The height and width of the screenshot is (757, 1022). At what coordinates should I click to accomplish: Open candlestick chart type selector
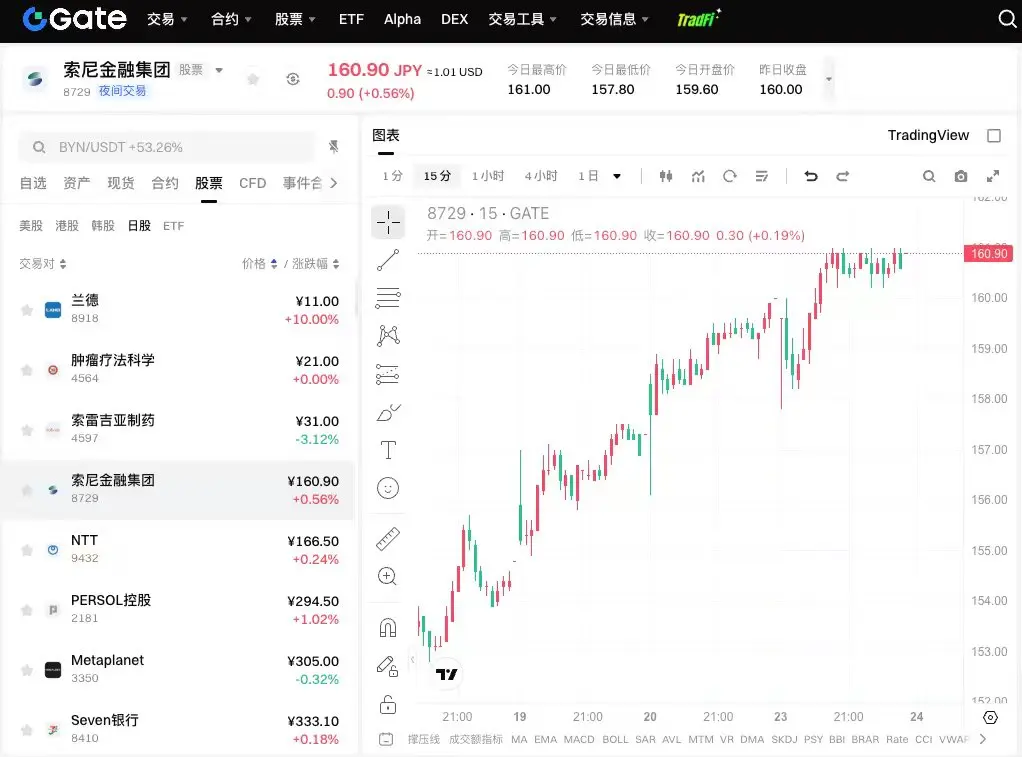665,176
